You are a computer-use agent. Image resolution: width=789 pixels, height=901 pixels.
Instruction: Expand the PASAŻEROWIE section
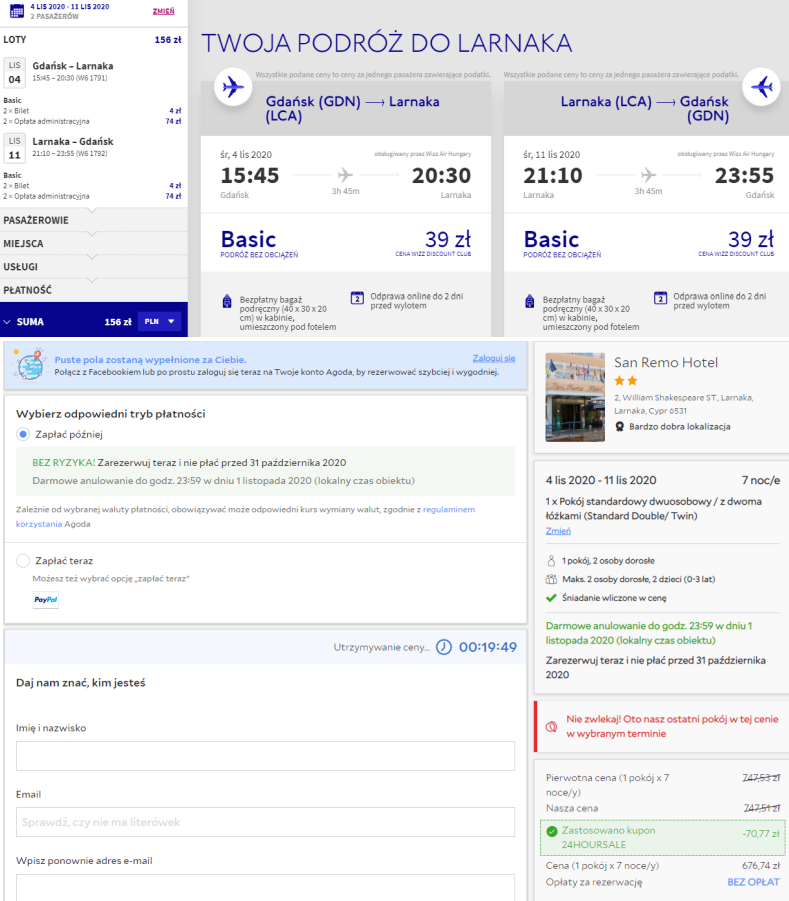point(94,221)
